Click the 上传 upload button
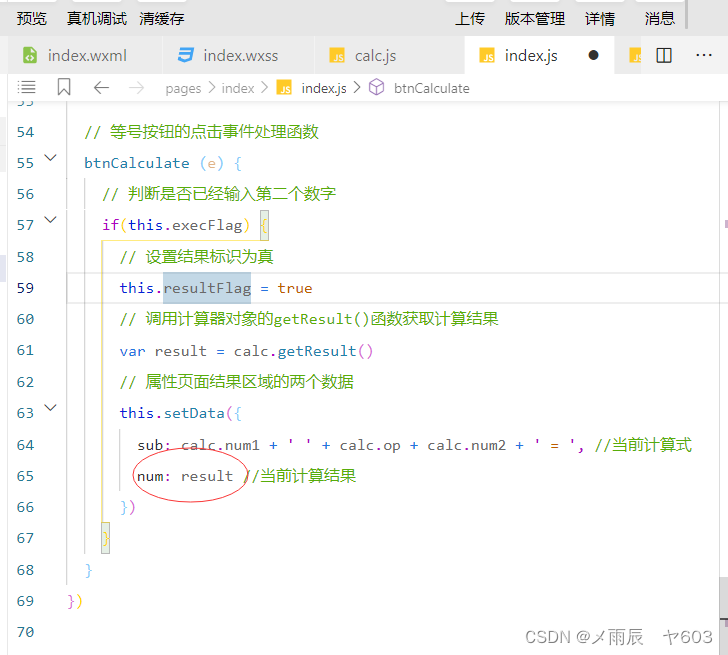Screen dimensions: 728x655 tap(470, 19)
